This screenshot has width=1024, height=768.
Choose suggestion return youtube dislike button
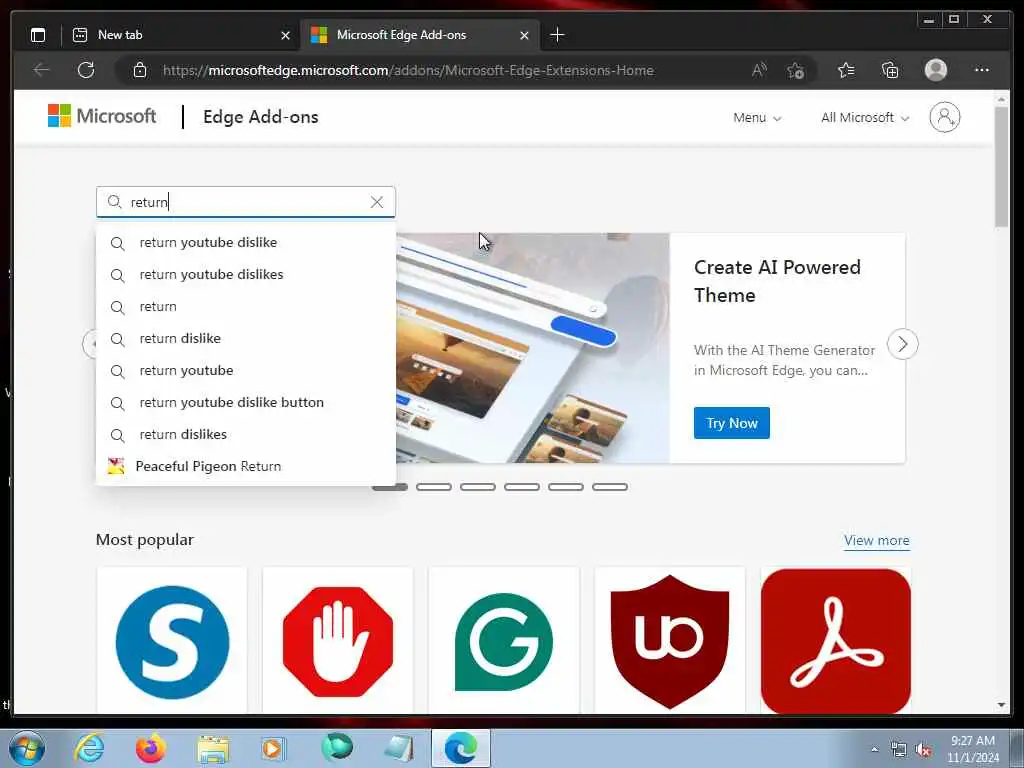pos(246,402)
